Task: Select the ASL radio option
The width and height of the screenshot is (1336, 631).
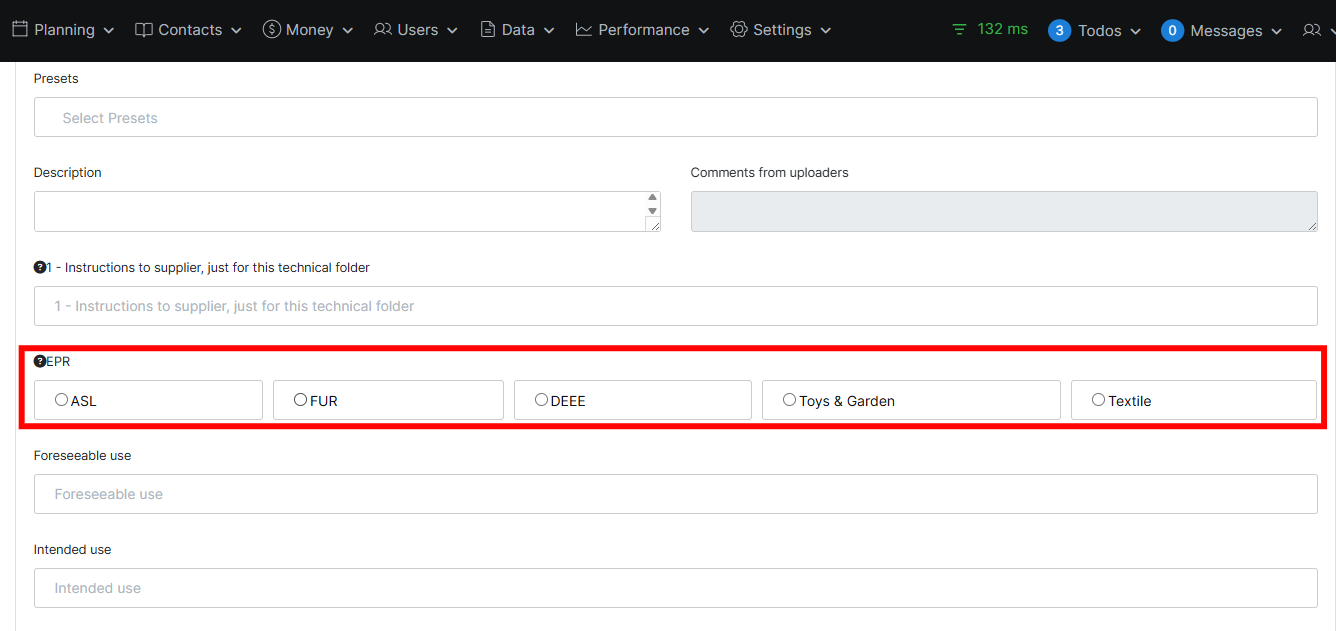Action: (62, 400)
